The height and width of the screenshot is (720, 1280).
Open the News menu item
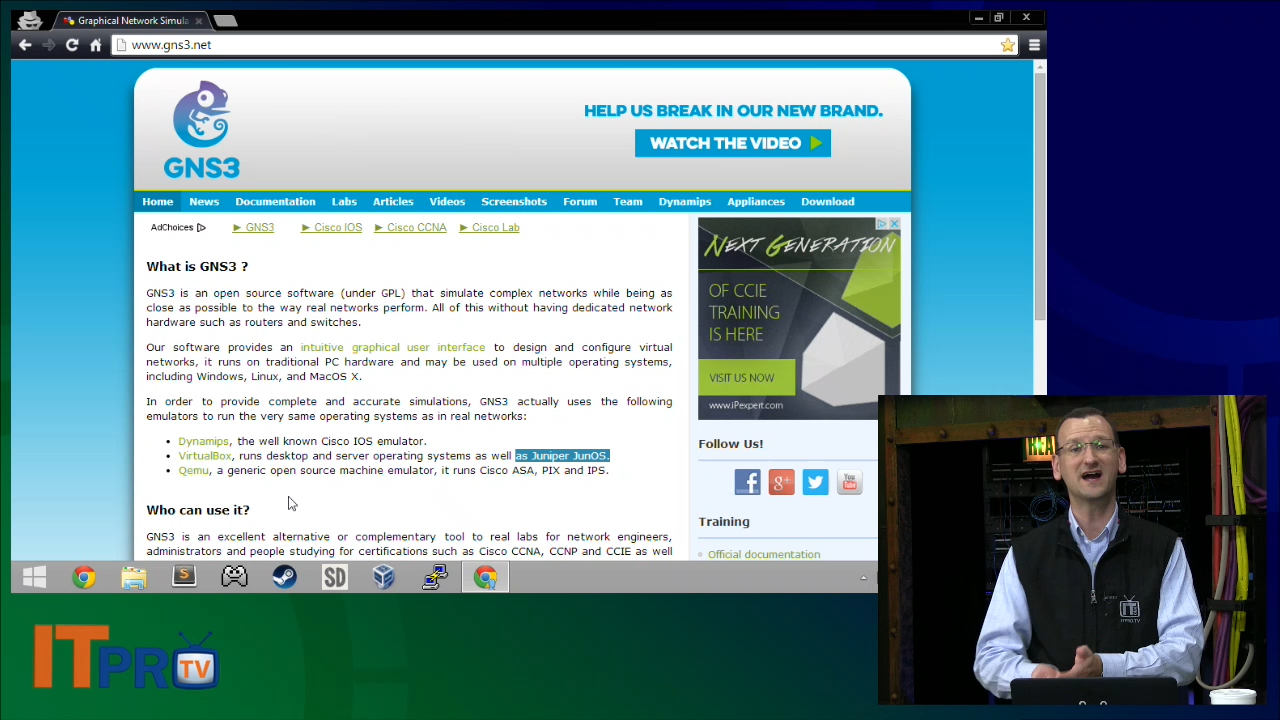(x=204, y=202)
